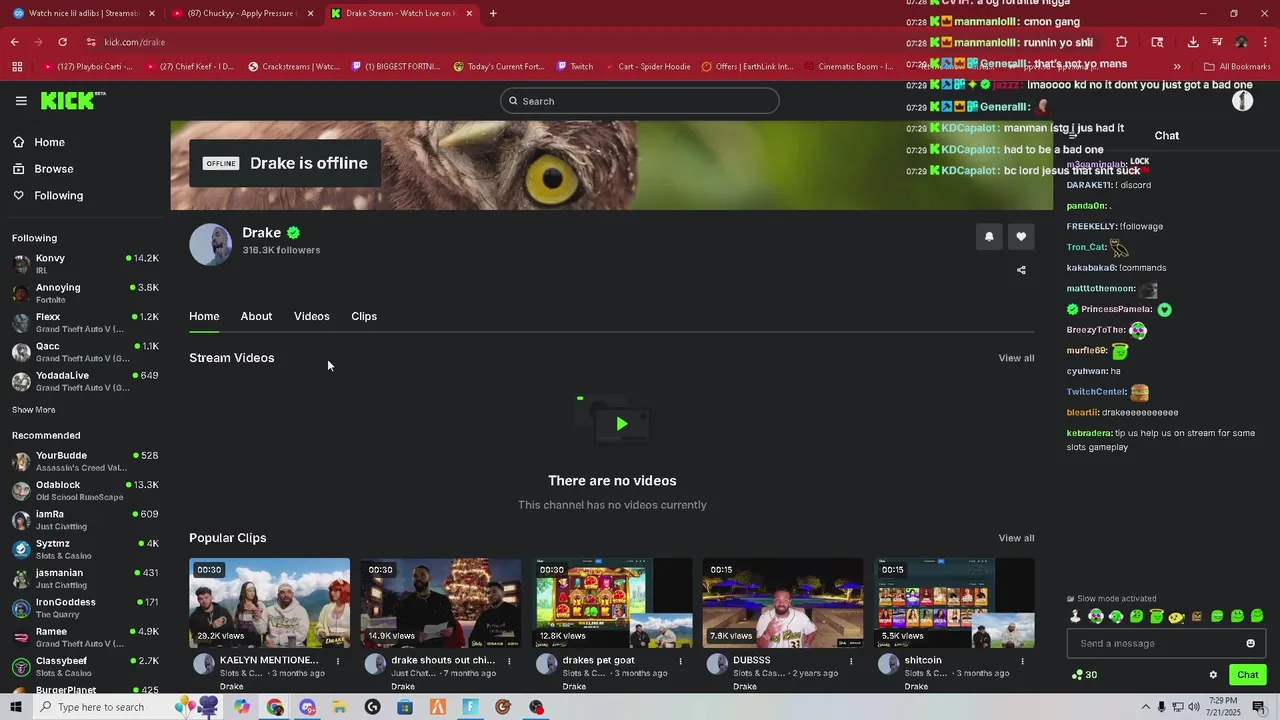Open the options menu for the KAELYN MENTIONE clip

[338, 661]
